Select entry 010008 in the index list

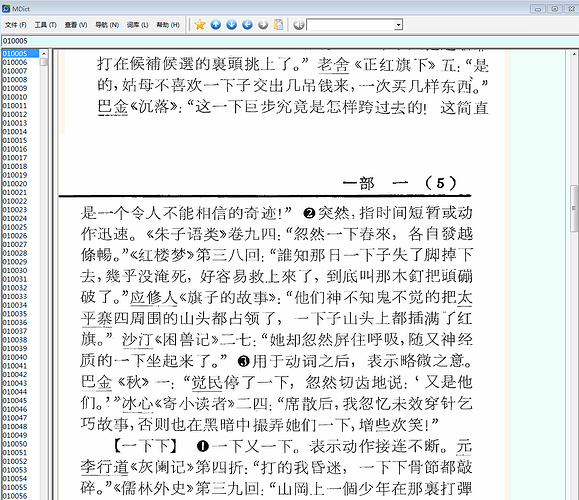pyautogui.click(x=15, y=79)
